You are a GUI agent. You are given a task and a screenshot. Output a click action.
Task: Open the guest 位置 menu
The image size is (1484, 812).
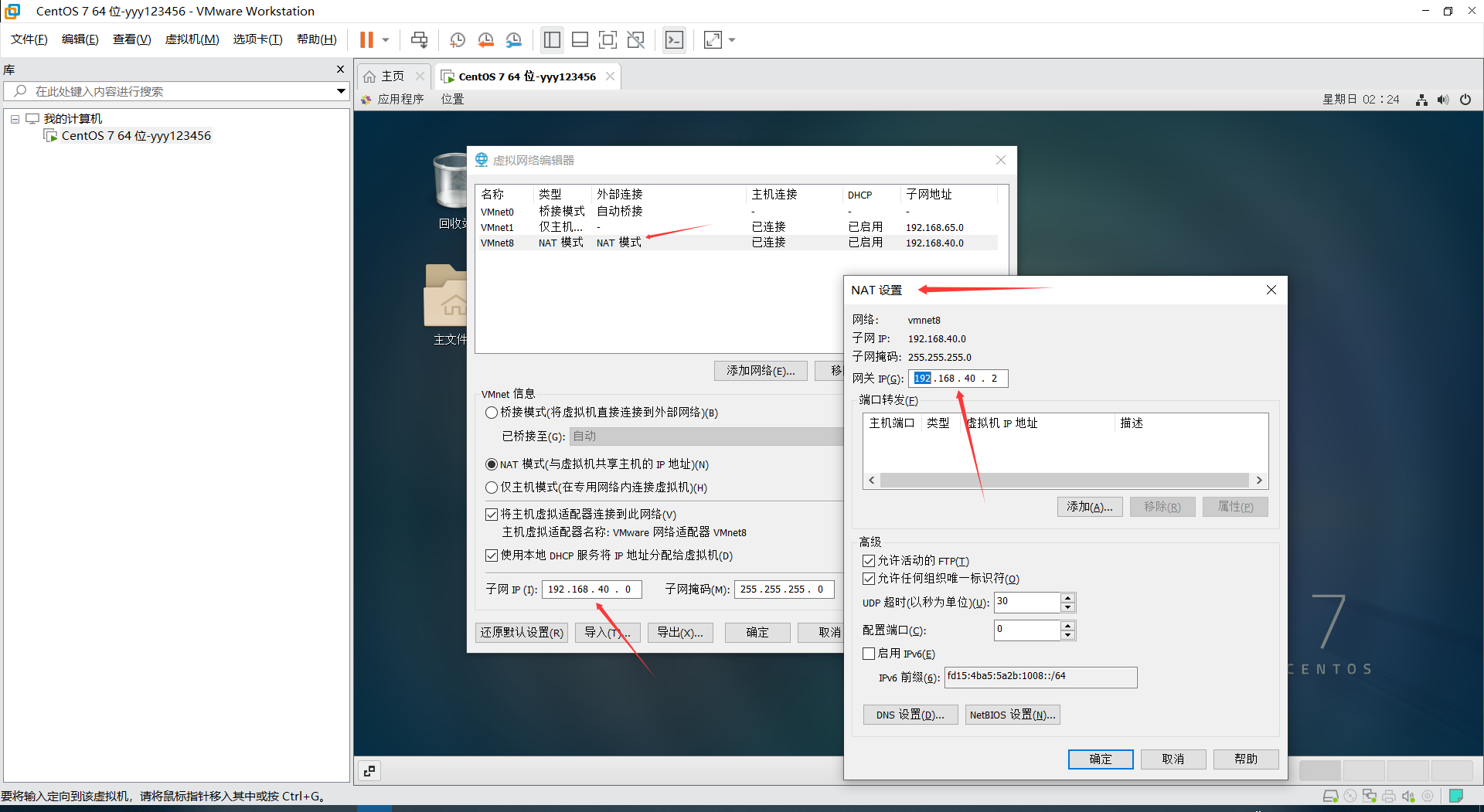[x=452, y=99]
